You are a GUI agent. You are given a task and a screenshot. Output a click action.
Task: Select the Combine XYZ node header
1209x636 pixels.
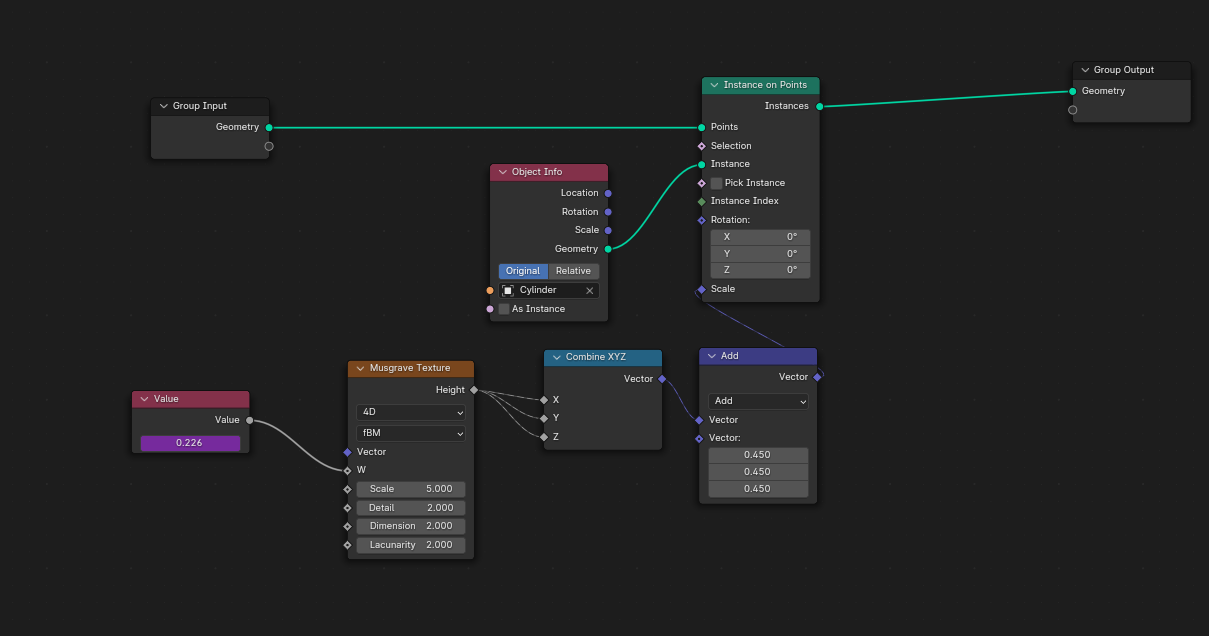coord(603,357)
